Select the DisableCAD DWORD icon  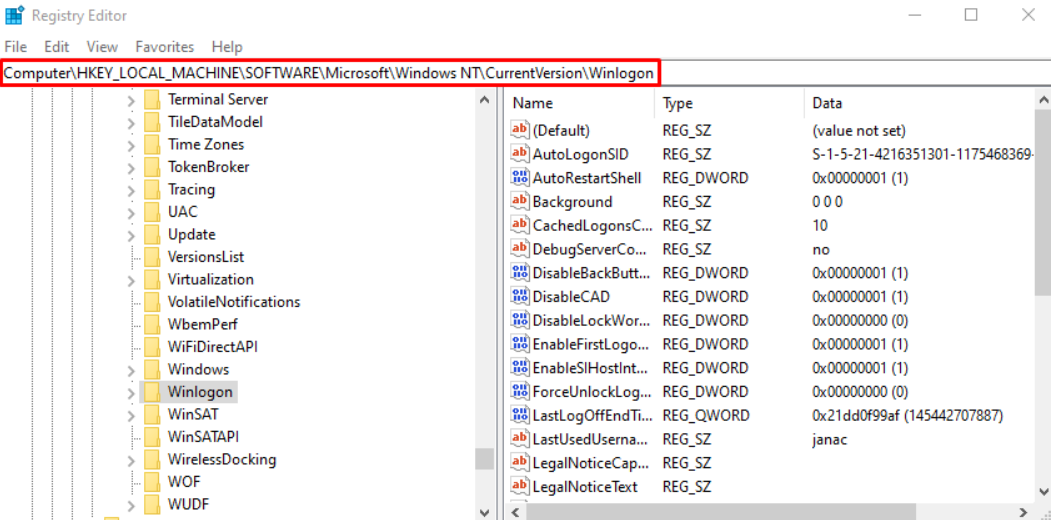tap(519, 296)
